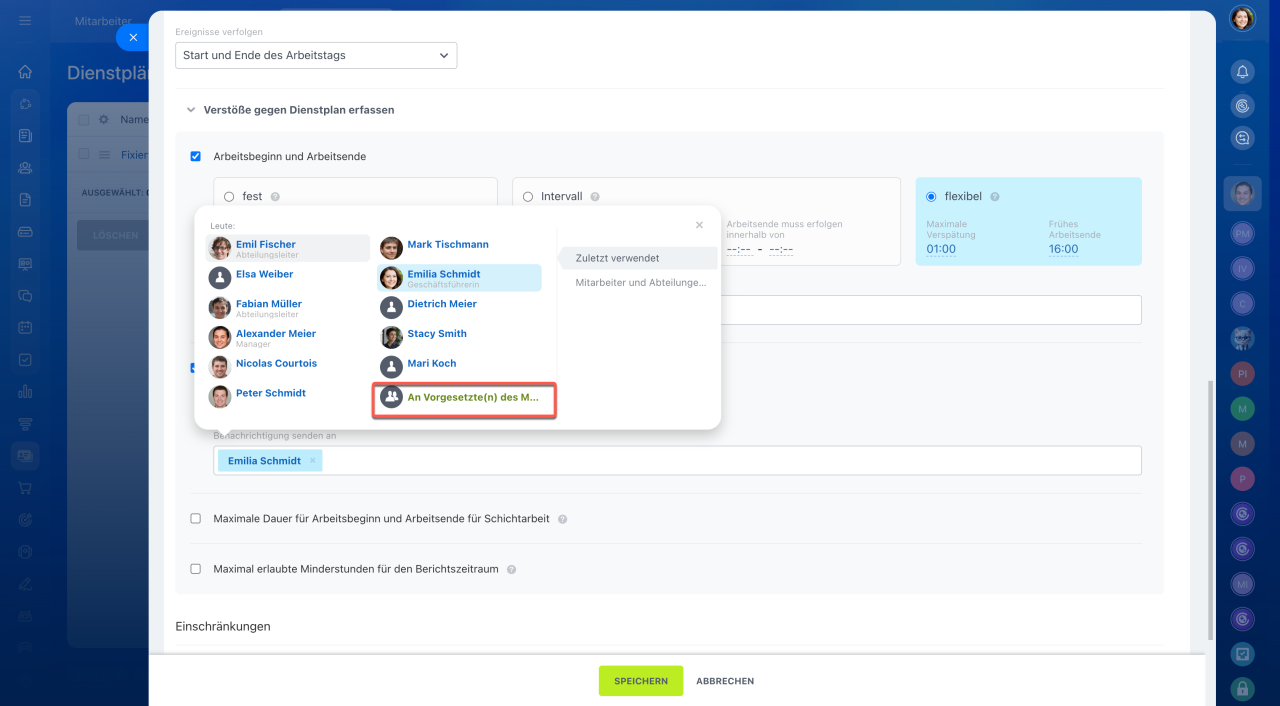This screenshot has height=706, width=1280.
Task: Open 'Mitarbeiter und Abteilungen' tab
Action: (x=640, y=283)
